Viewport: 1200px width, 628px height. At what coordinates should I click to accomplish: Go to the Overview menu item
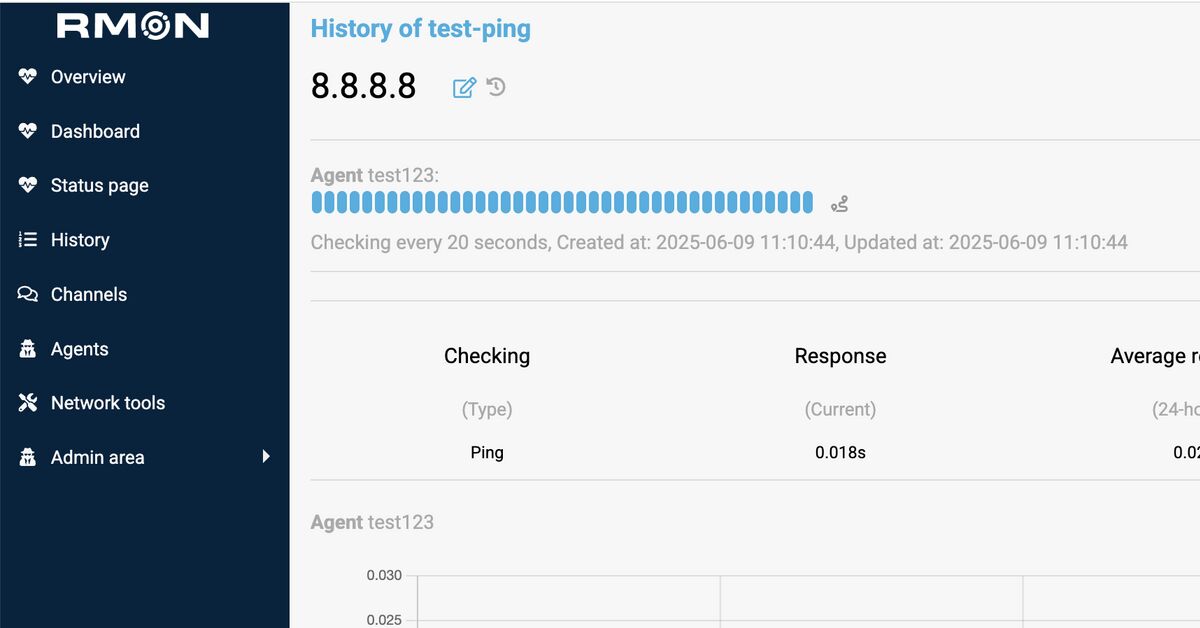(x=88, y=77)
